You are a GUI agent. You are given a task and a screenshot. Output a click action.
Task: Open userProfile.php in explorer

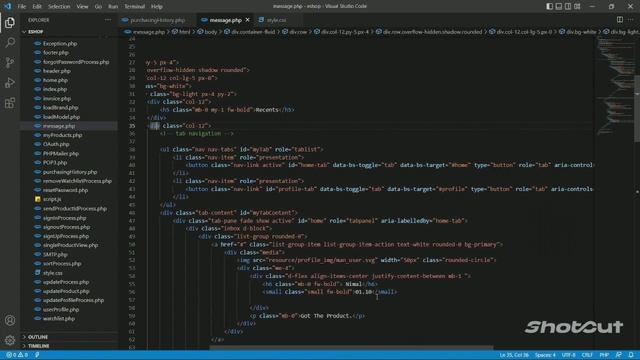pos(61,309)
